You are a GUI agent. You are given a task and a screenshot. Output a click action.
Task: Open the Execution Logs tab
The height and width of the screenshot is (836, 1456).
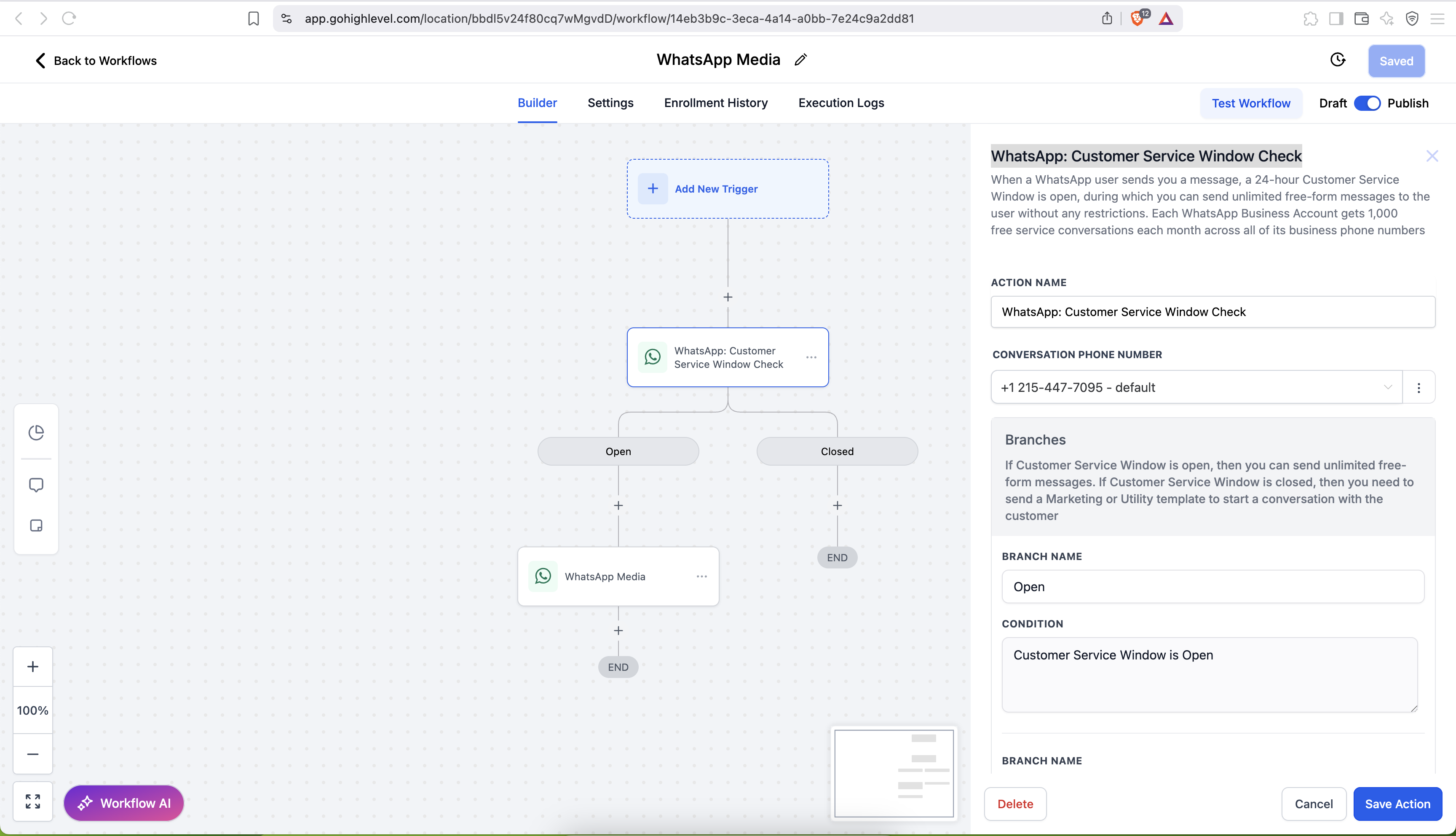841,103
